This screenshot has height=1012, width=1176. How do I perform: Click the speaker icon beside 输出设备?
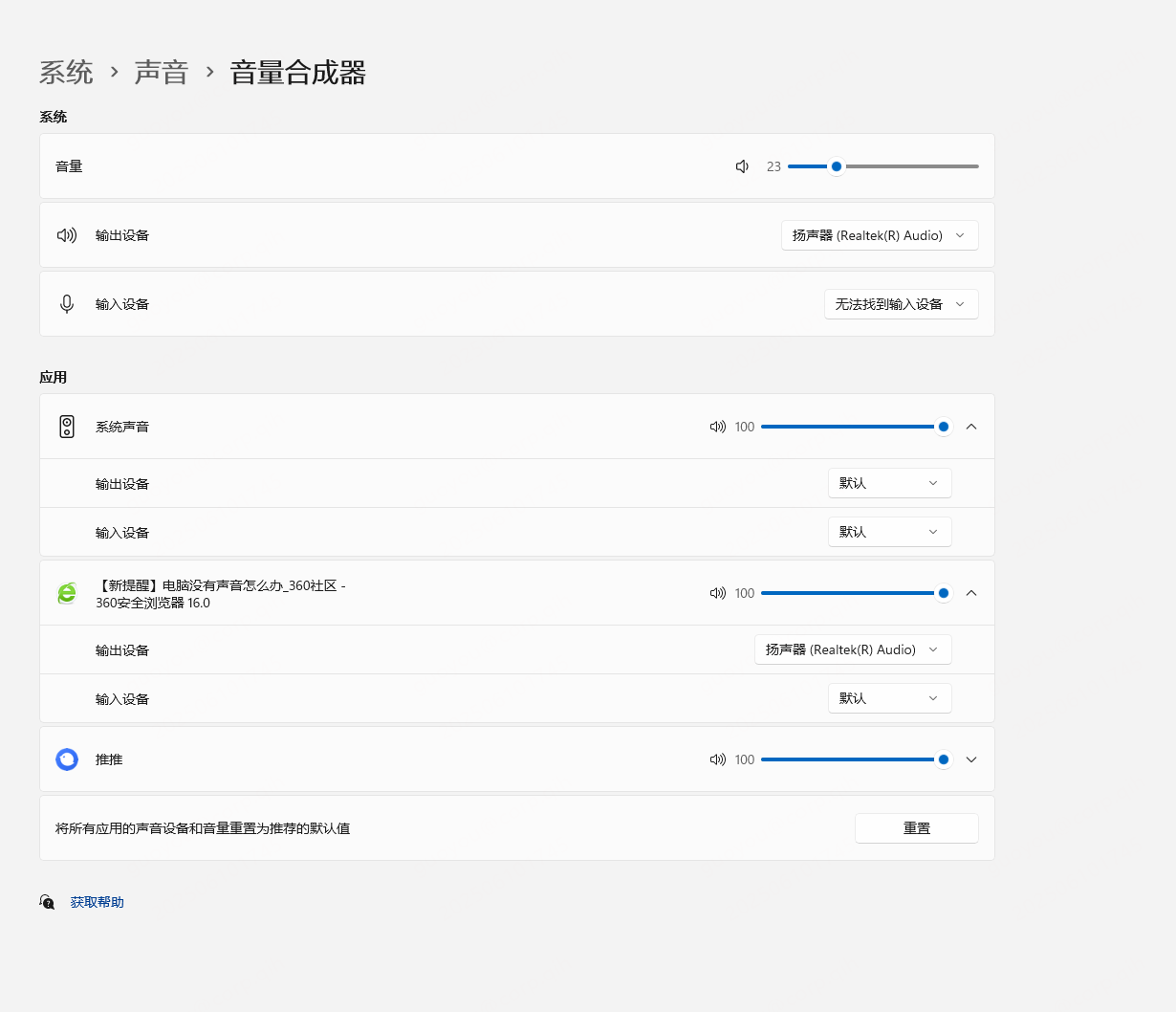coord(67,235)
